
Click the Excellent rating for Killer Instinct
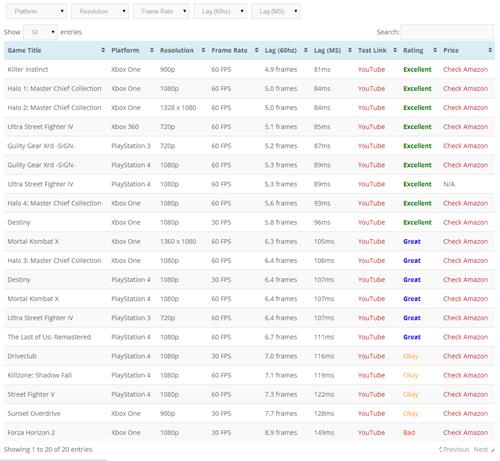pyautogui.click(x=417, y=69)
